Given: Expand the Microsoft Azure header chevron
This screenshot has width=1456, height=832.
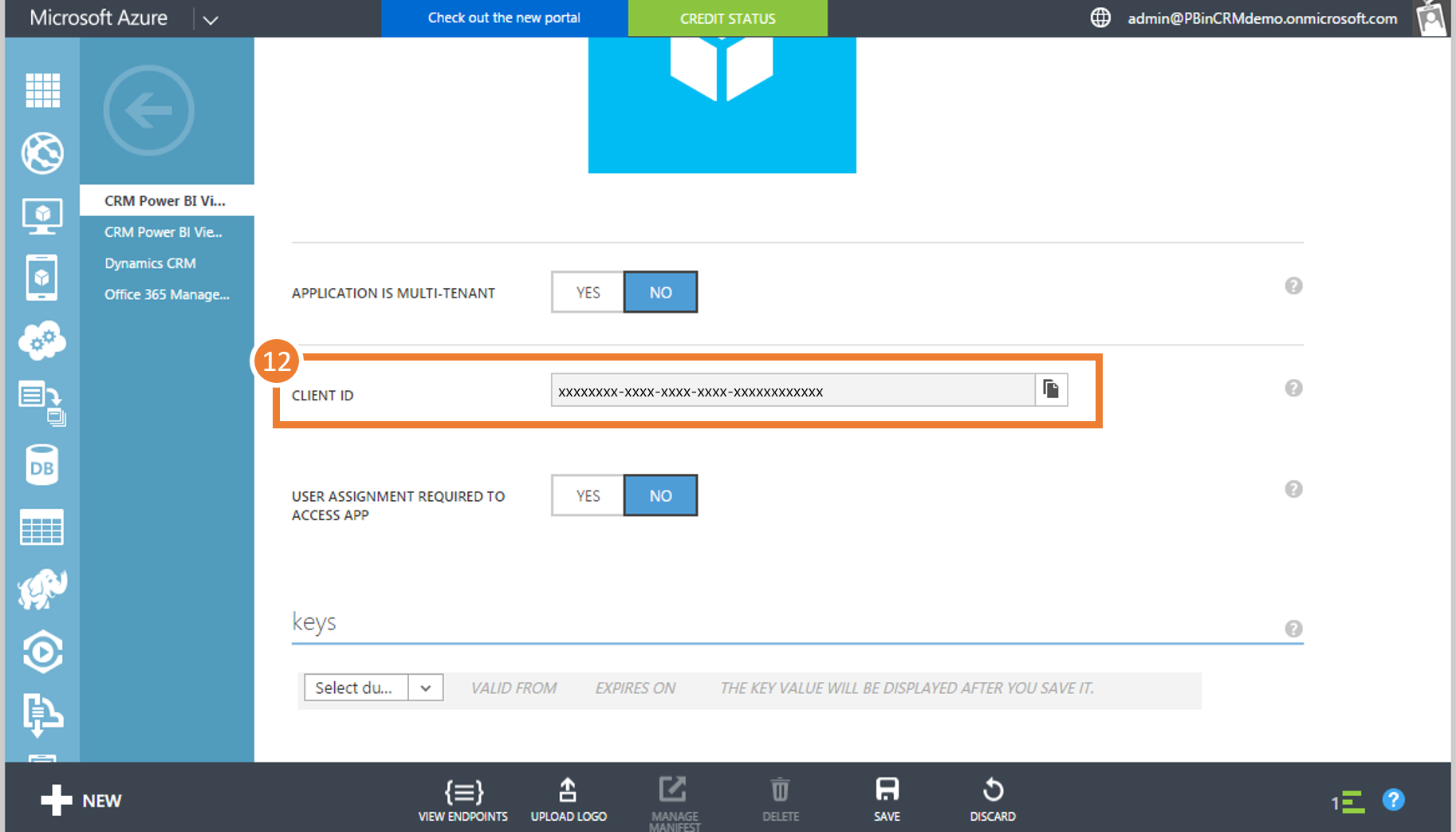Looking at the screenshot, I should (211, 19).
